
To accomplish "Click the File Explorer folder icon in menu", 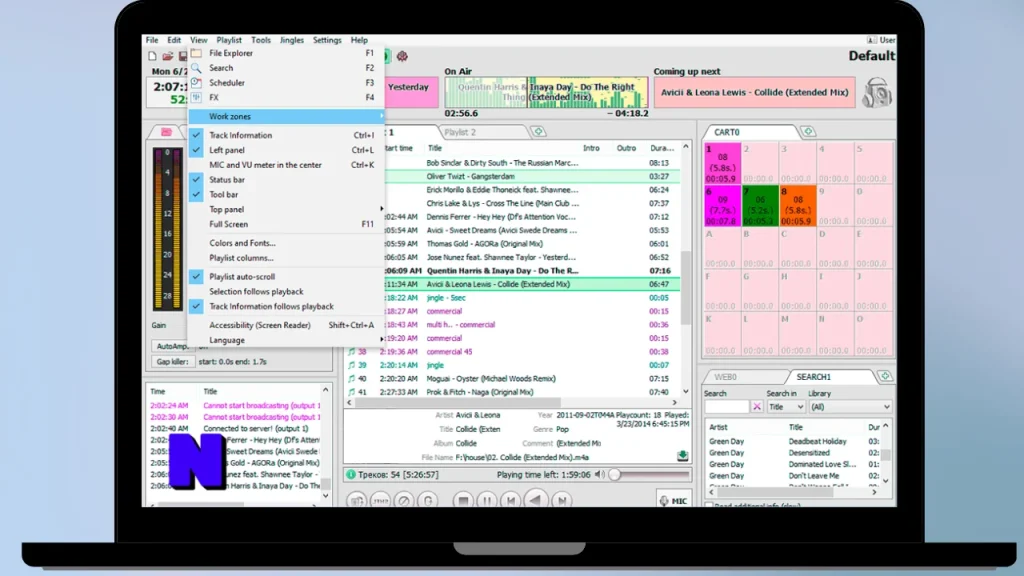I will (196, 53).
